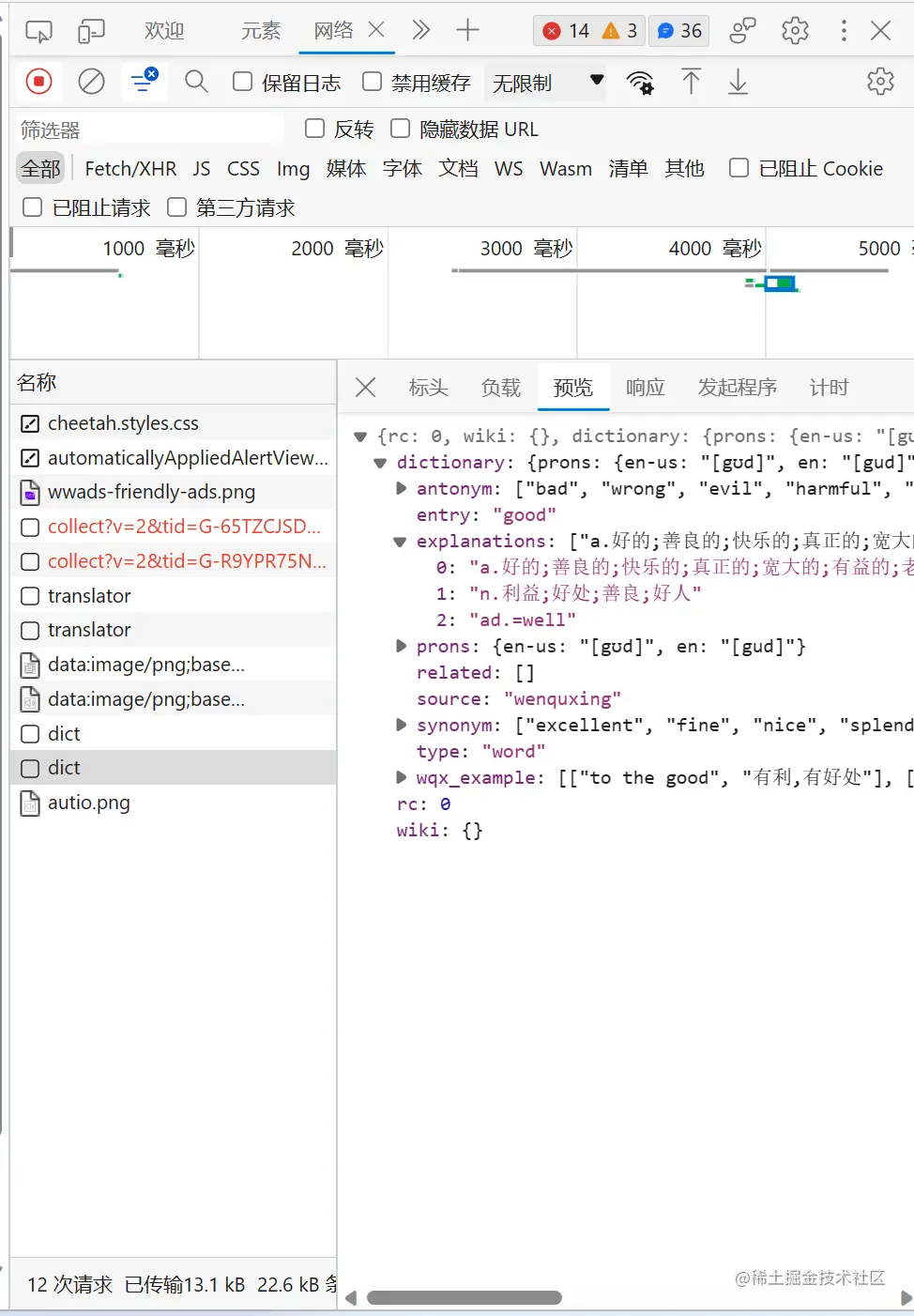Image resolution: width=914 pixels, height=1316 pixels.
Task: Toggle device emulation mode icon
Action: pos(91,32)
